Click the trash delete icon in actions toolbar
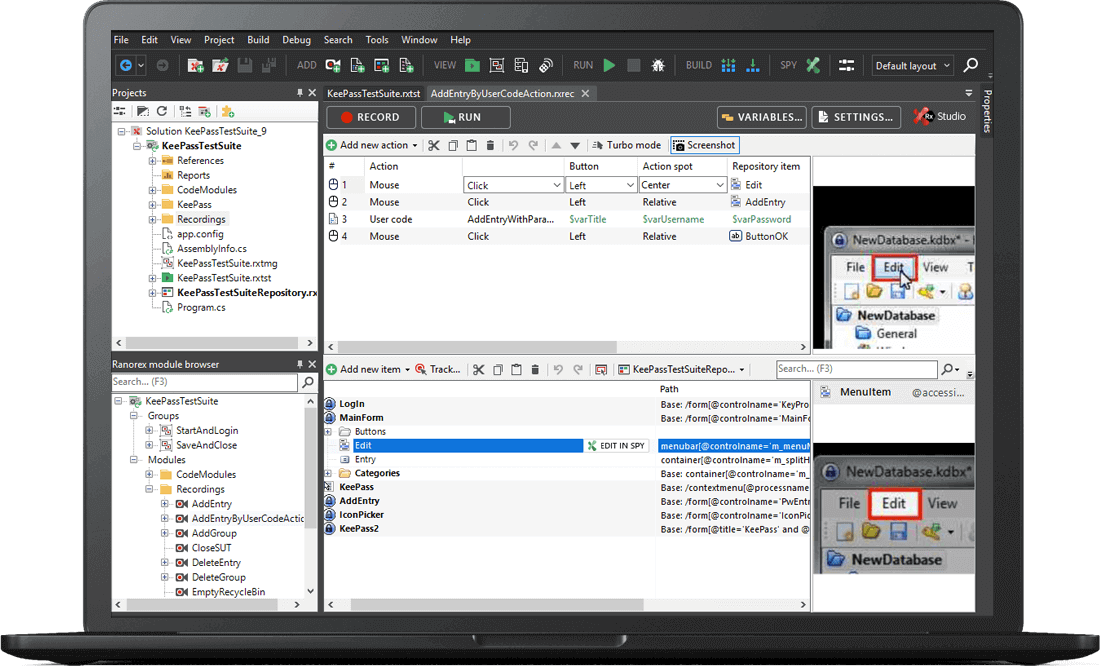Image resolution: width=1100 pixels, height=666 pixels. (490, 145)
